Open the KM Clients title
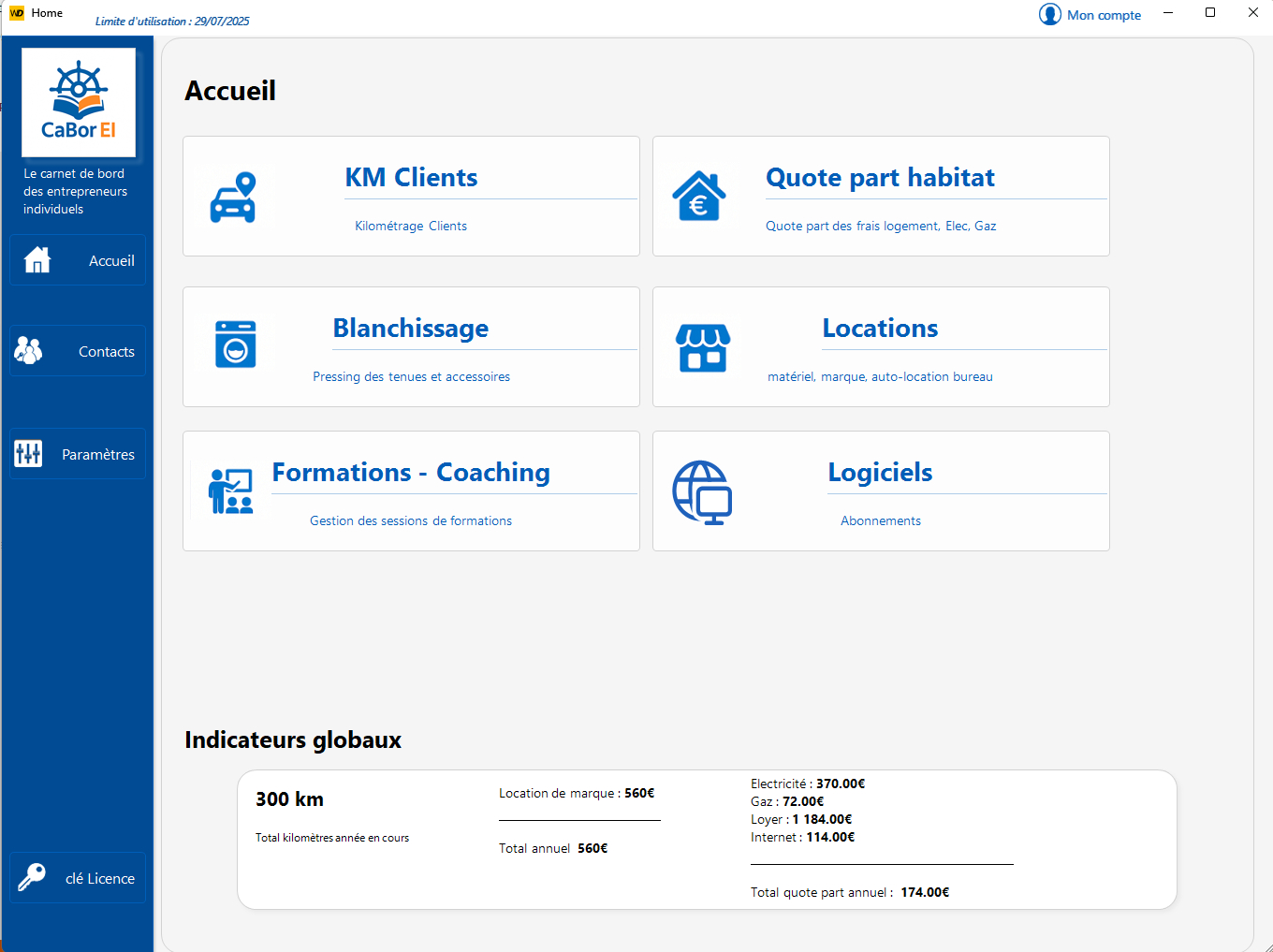The height and width of the screenshot is (952, 1273). coord(411,178)
